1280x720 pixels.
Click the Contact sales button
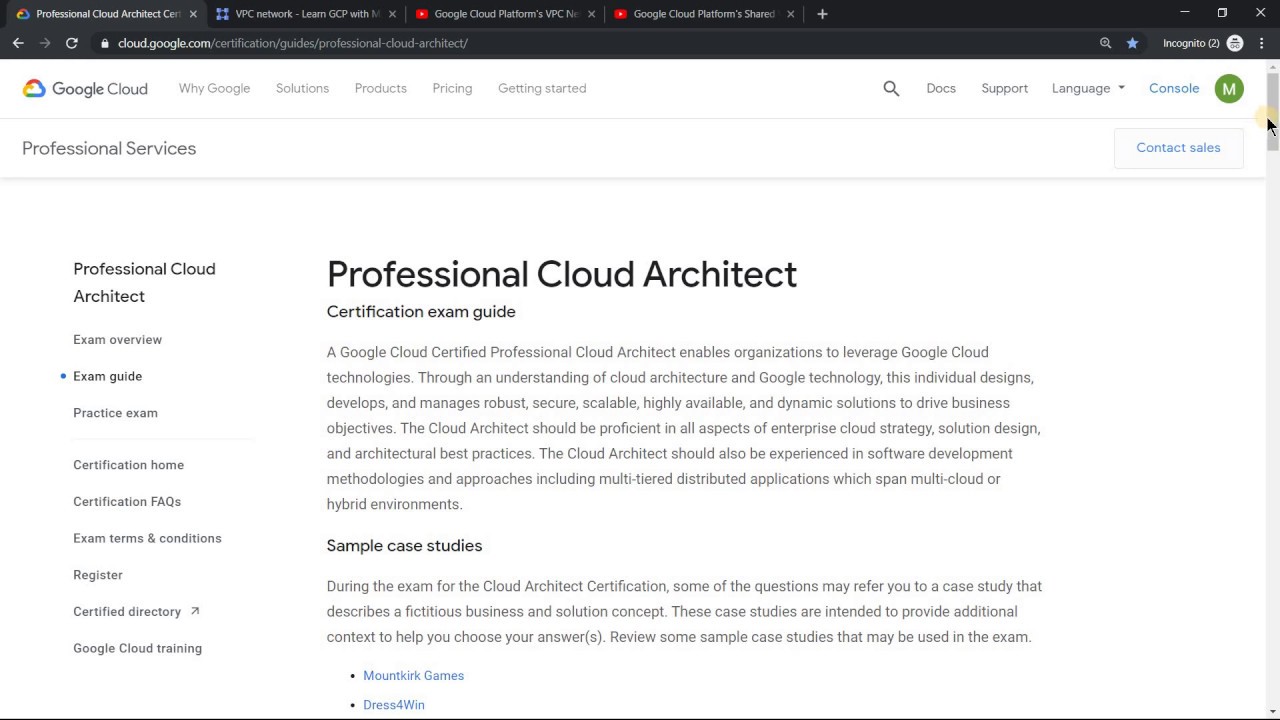click(1178, 148)
